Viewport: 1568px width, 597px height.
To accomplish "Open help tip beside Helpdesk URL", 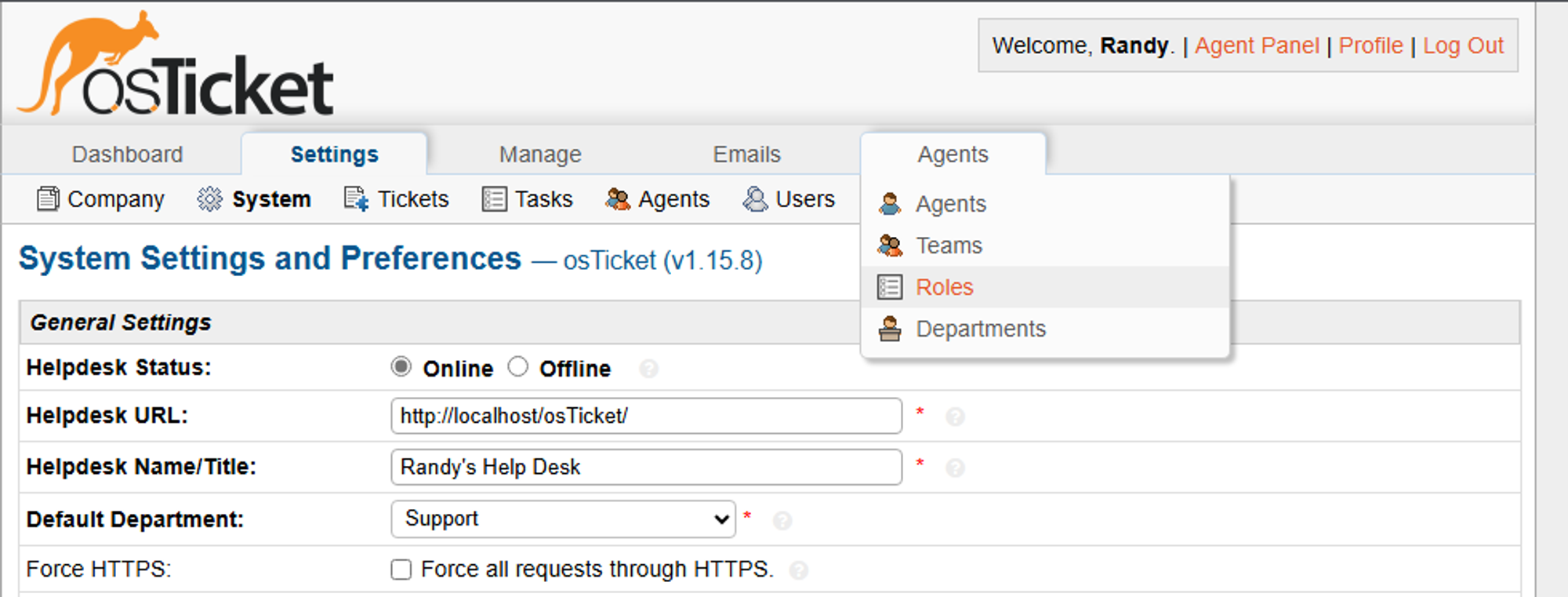I will [955, 417].
